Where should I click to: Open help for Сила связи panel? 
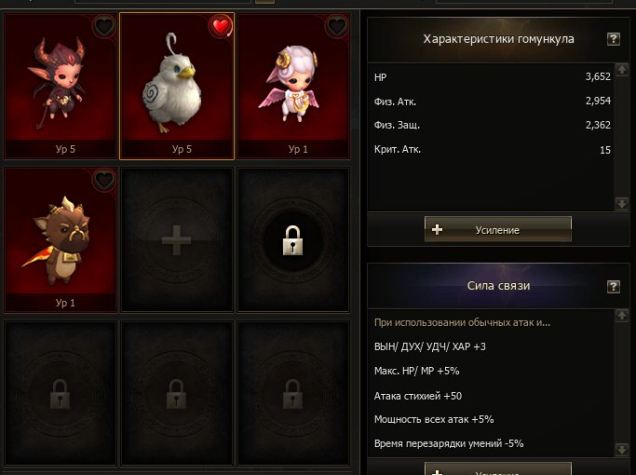click(613, 286)
